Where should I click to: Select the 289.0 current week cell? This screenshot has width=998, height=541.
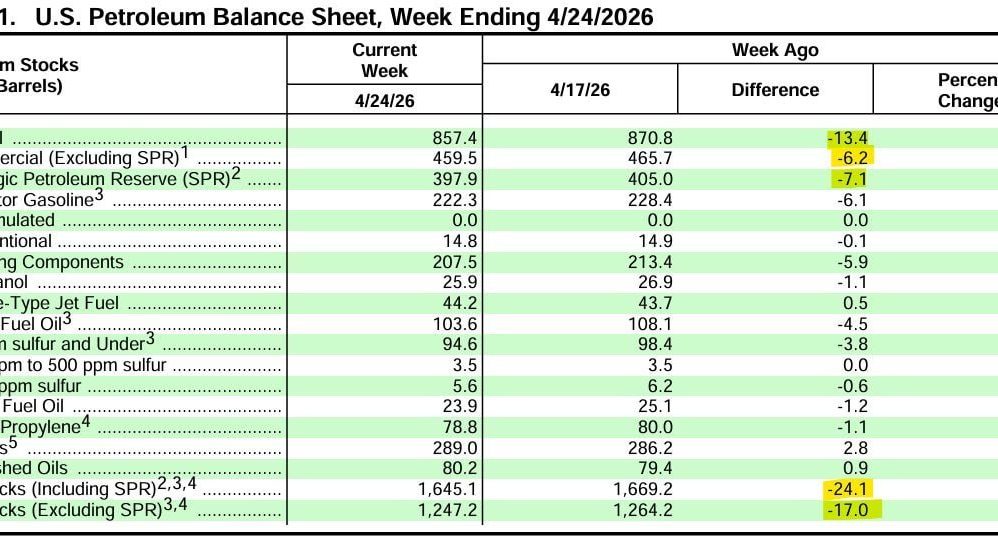coord(455,448)
